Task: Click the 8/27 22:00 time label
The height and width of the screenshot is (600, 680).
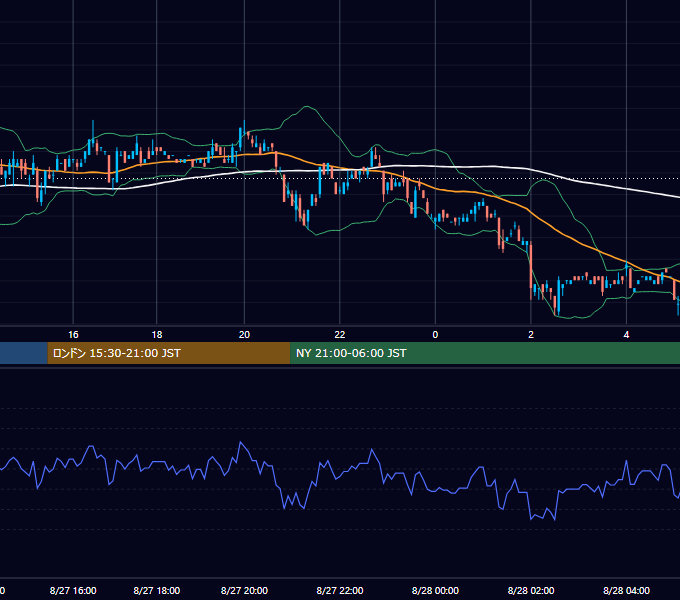Action: (x=340, y=590)
